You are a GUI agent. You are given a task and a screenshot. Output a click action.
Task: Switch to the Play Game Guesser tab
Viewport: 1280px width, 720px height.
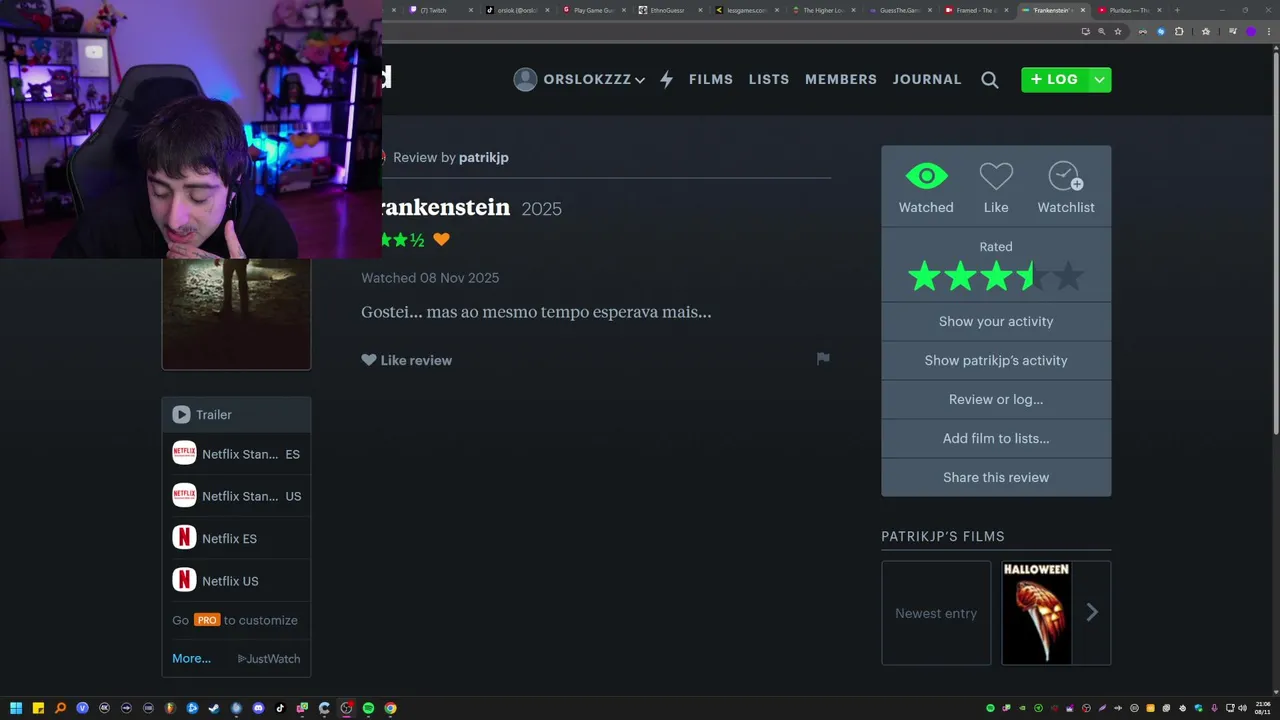pos(594,10)
